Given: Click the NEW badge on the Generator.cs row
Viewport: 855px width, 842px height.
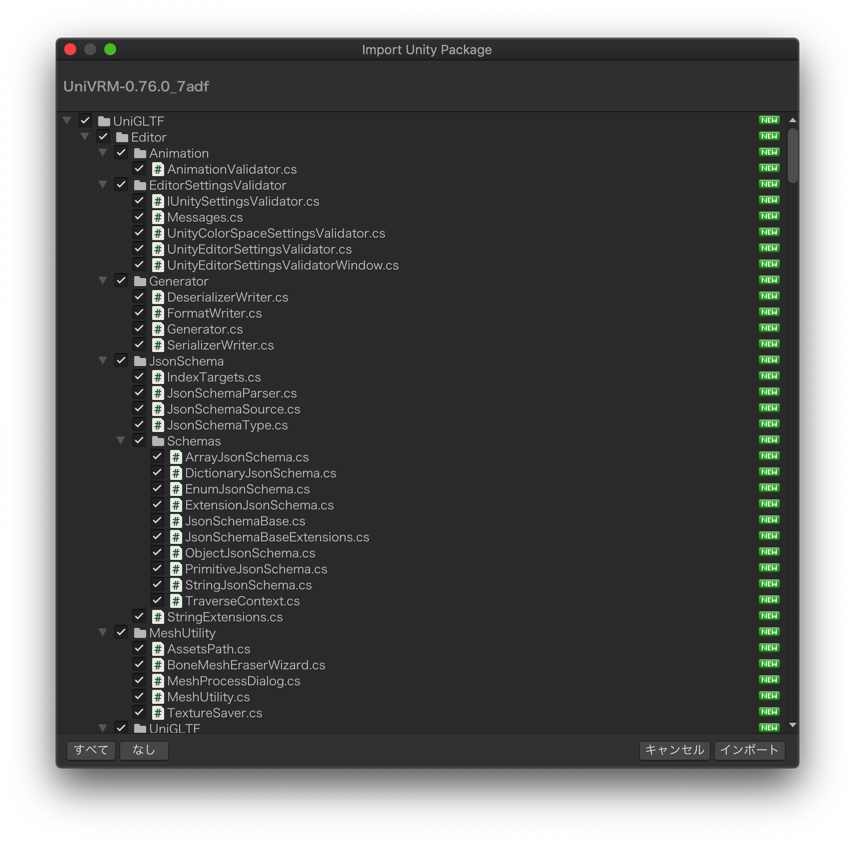Looking at the screenshot, I should [x=768, y=329].
